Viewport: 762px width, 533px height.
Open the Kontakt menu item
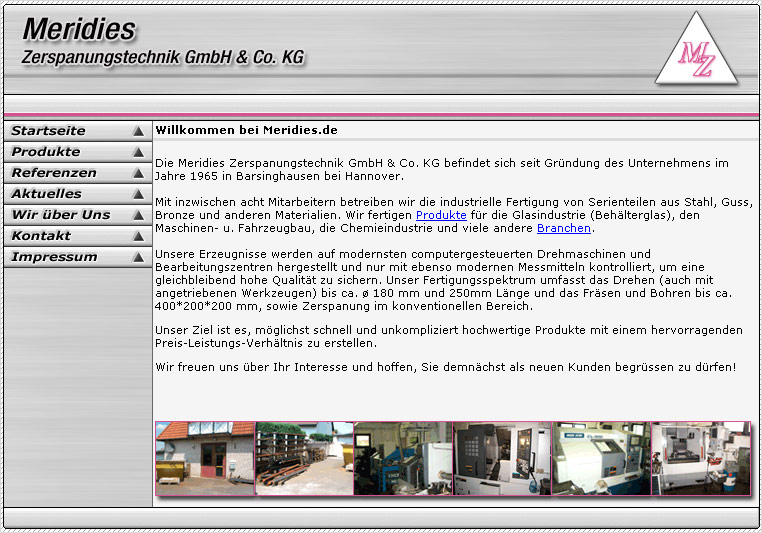(x=78, y=236)
